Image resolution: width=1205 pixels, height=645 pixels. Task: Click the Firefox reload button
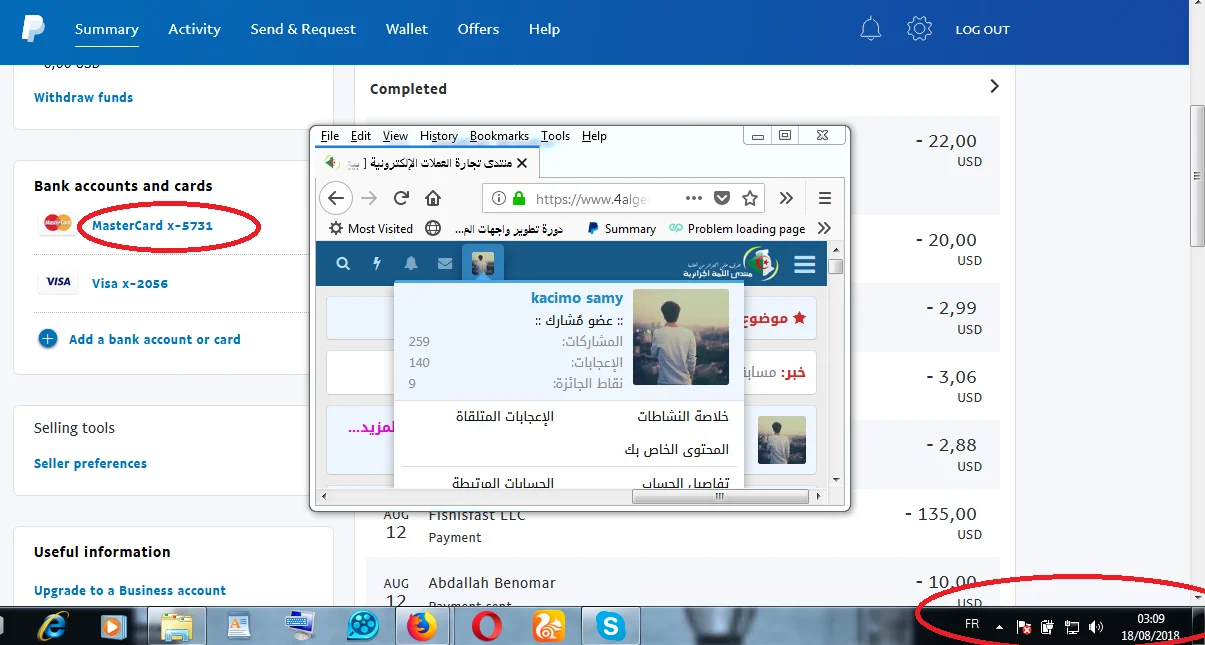401,198
